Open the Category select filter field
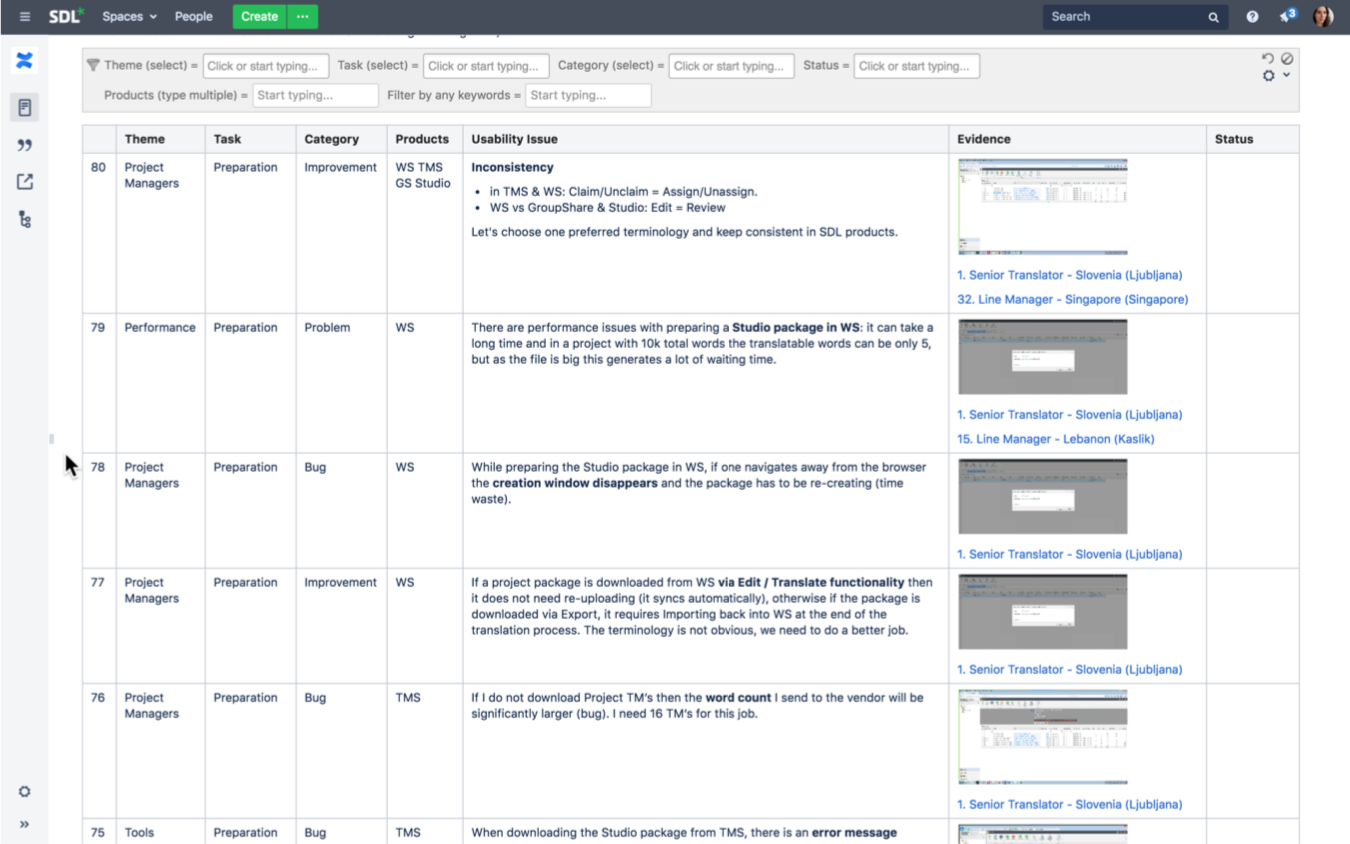The width and height of the screenshot is (1350, 844). coord(732,66)
